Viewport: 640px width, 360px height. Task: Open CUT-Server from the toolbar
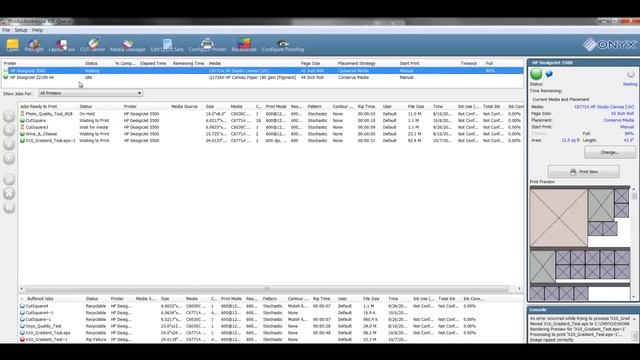pyautogui.click(x=93, y=45)
